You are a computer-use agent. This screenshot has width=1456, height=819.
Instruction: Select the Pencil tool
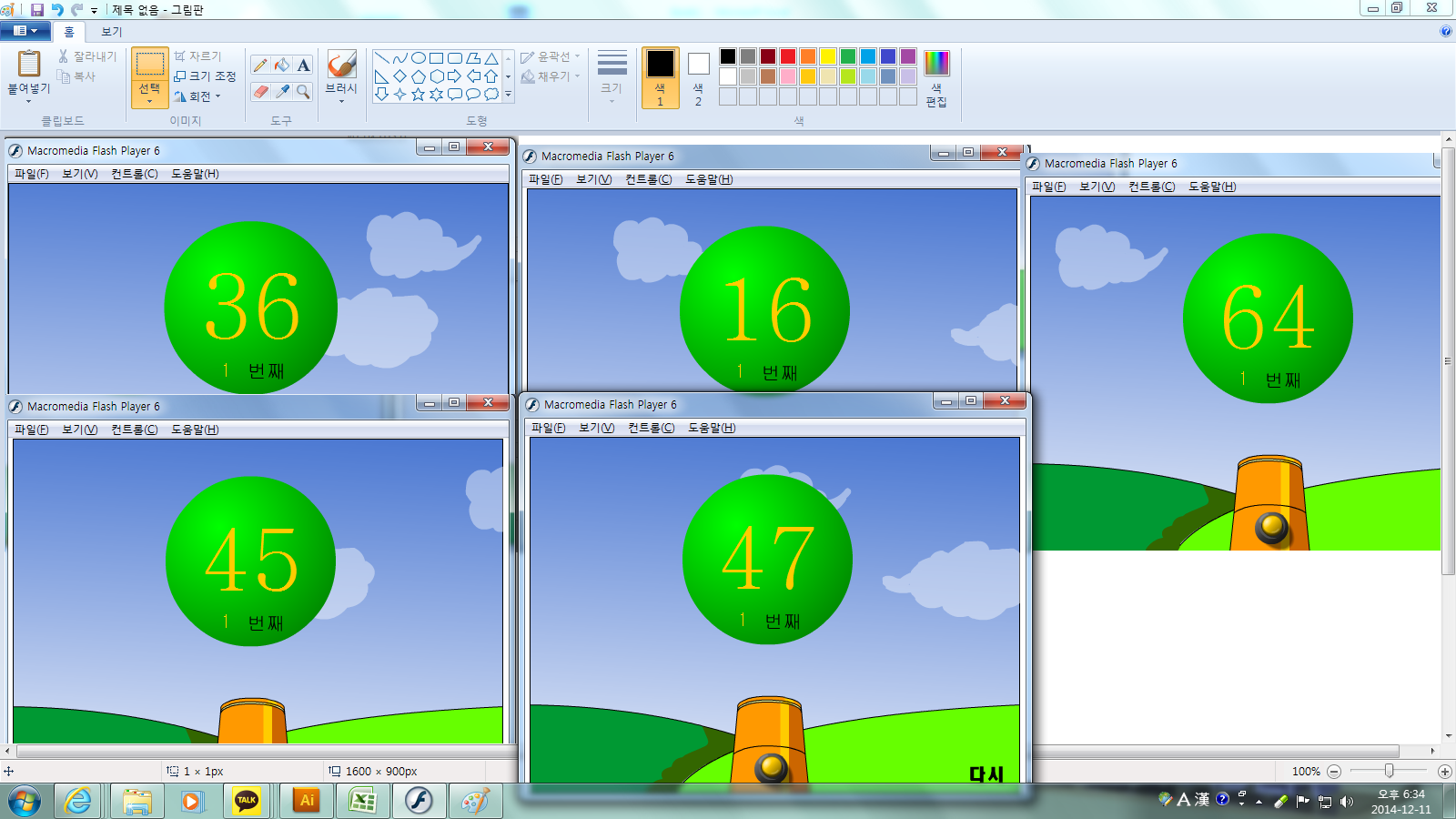260,65
